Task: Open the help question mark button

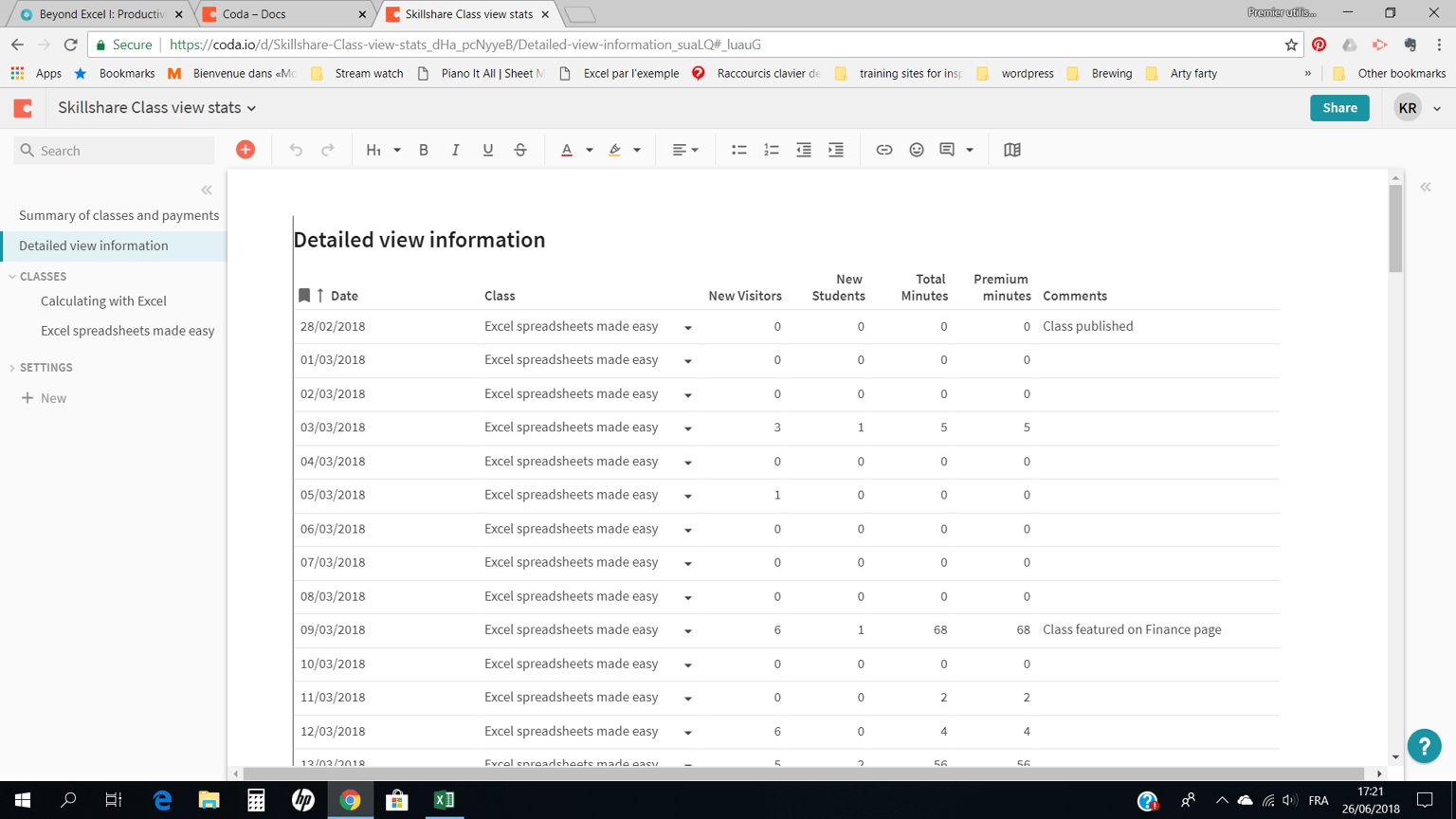Action: pyautogui.click(x=1424, y=746)
